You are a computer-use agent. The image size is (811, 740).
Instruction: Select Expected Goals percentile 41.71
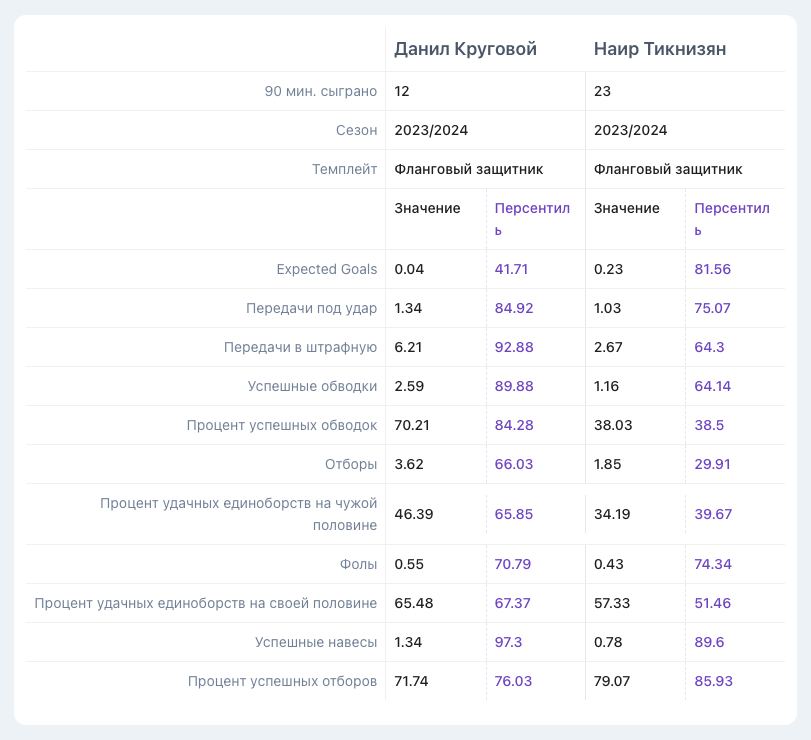tap(511, 269)
